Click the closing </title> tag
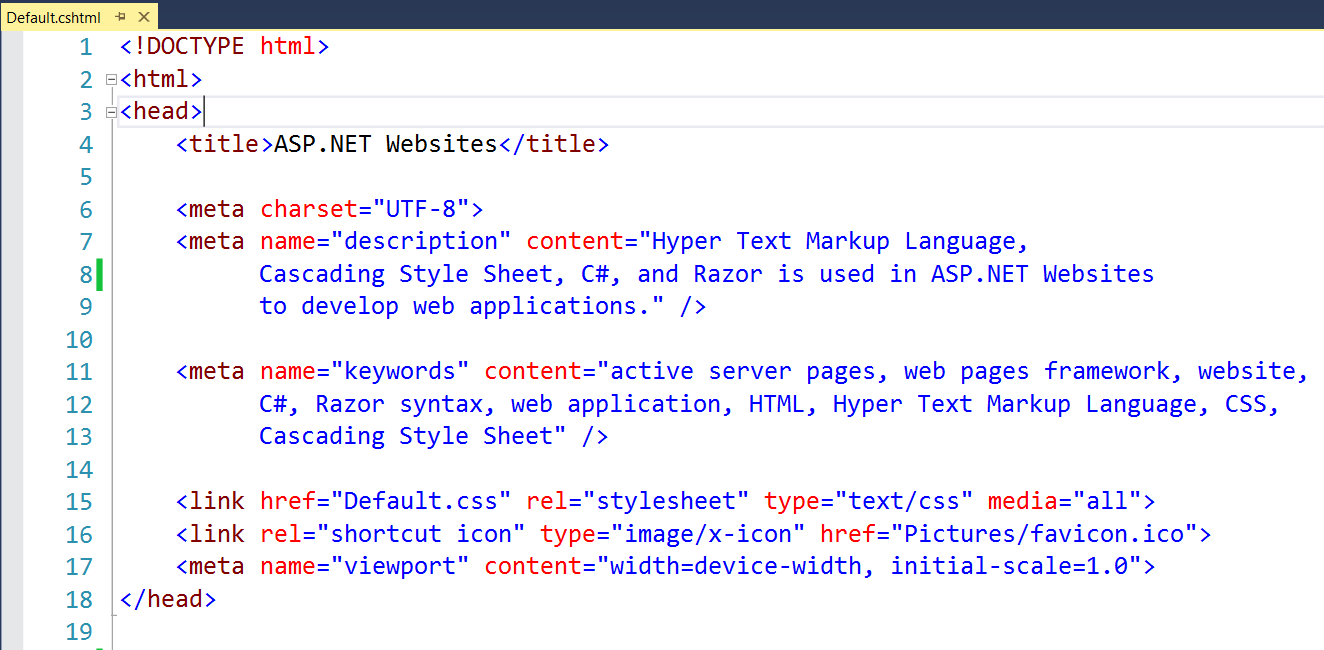Viewport: 1324px width, 650px height. pos(554,144)
